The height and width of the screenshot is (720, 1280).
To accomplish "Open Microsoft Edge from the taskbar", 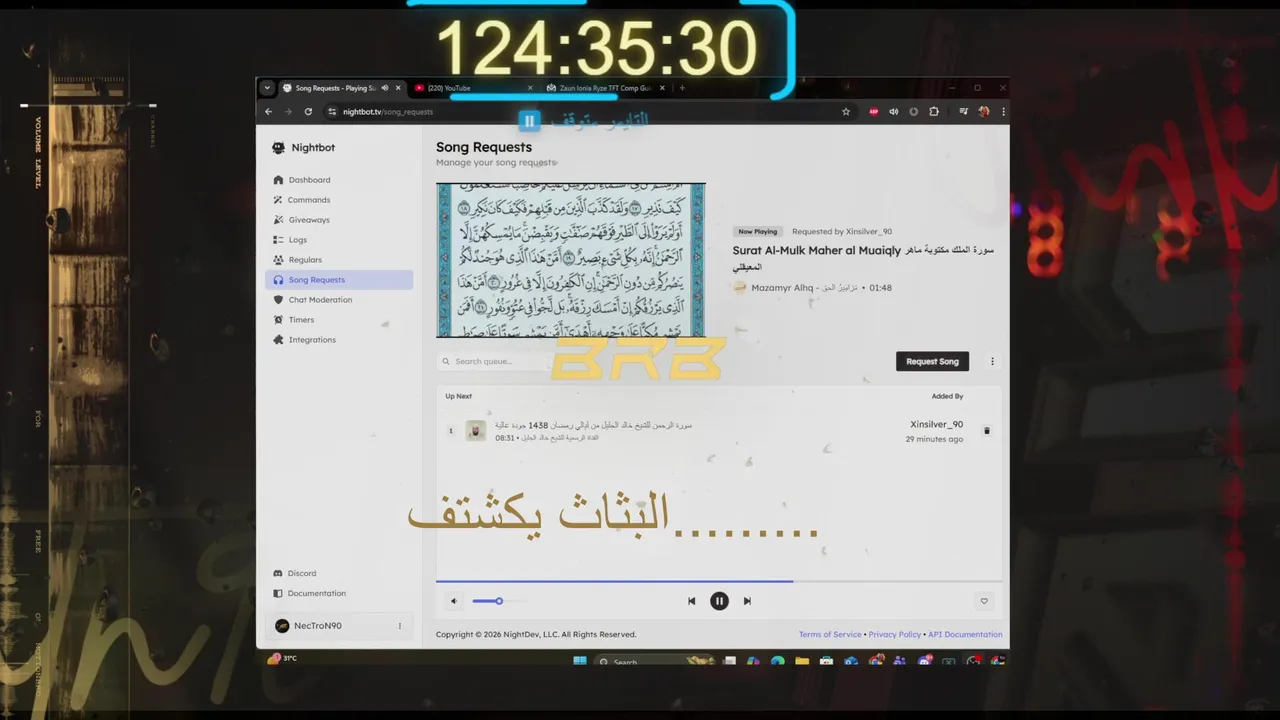I will click(777, 661).
